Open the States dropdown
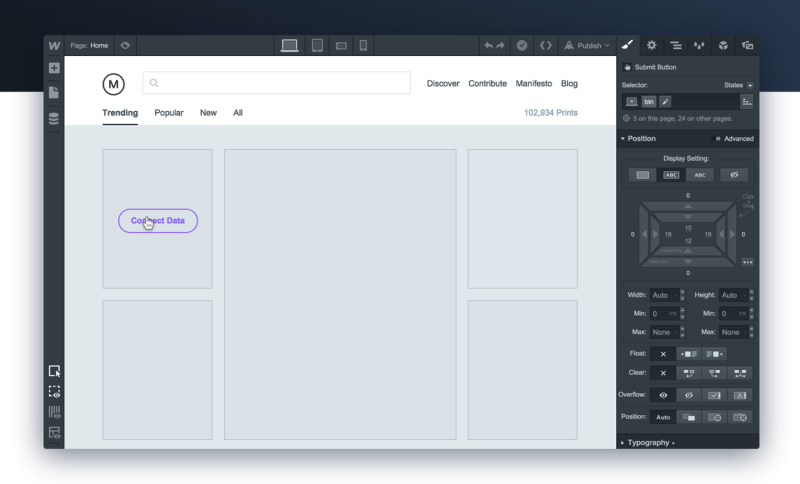Viewport: 800px width, 484px height. click(738, 86)
